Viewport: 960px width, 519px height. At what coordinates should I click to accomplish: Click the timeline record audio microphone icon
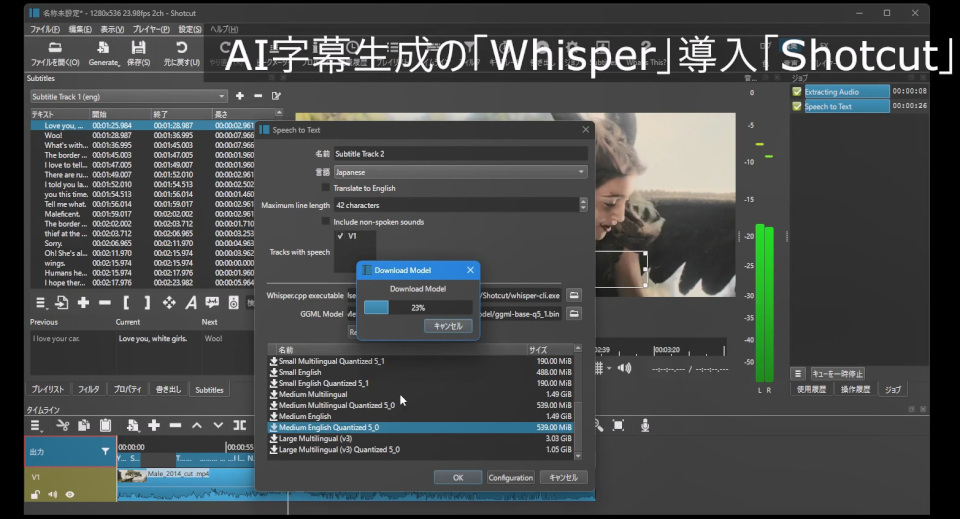[645, 425]
